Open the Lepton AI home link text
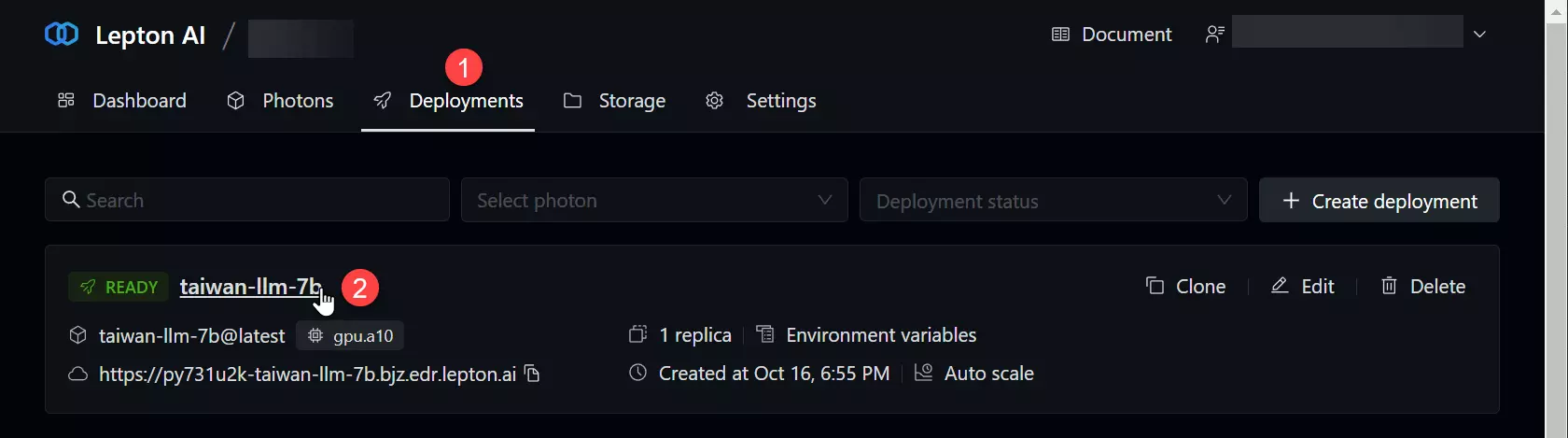 click(150, 35)
